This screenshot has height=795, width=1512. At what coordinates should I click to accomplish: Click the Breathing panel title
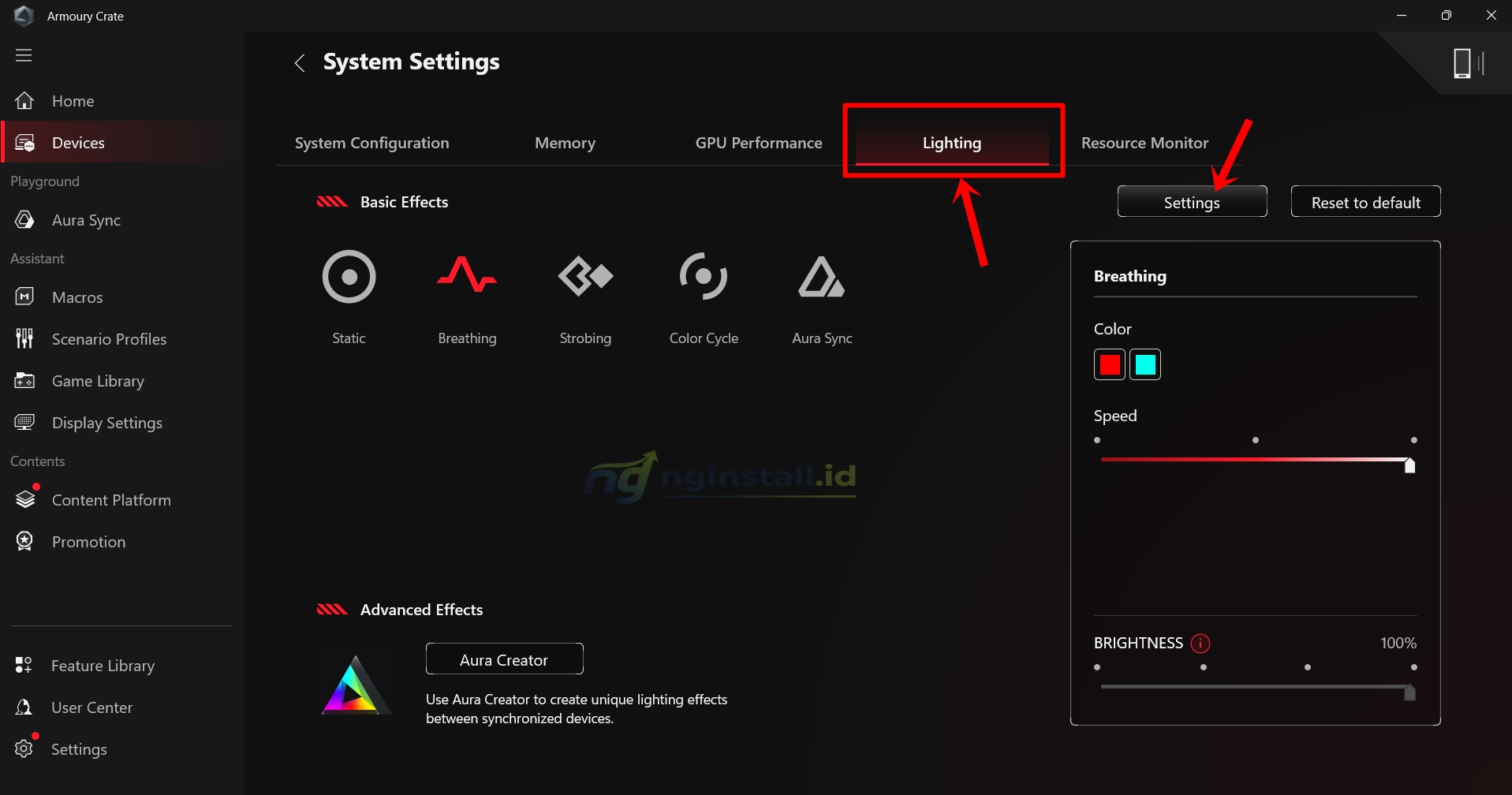click(x=1129, y=276)
